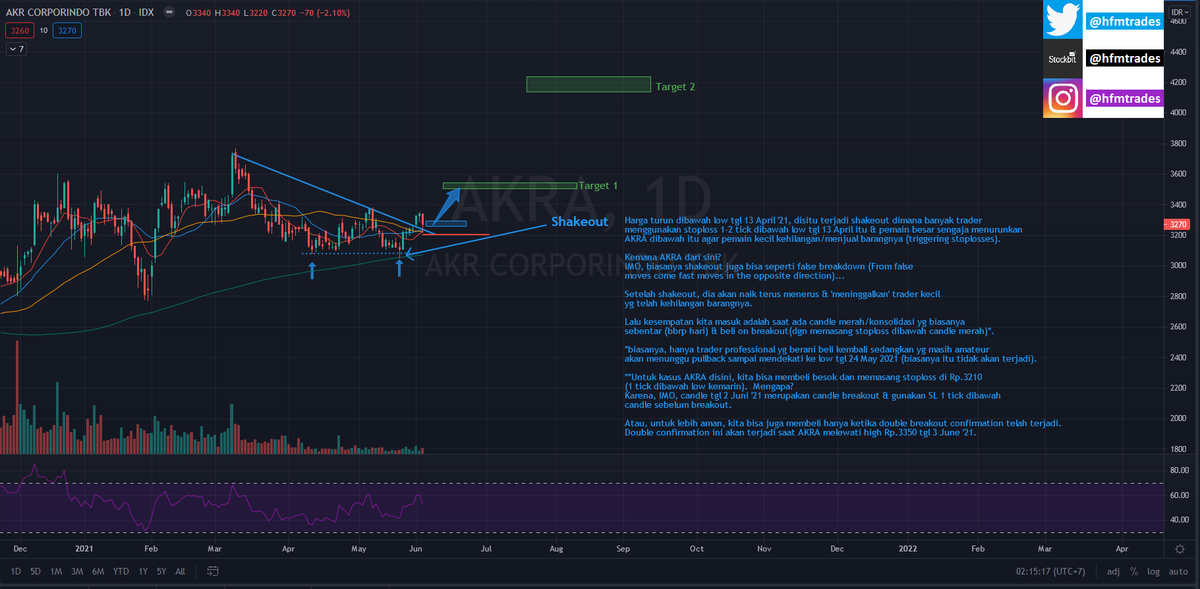Show All available data range
Image resolution: width=1200 pixels, height=589 pixels.
pos(180,571)
